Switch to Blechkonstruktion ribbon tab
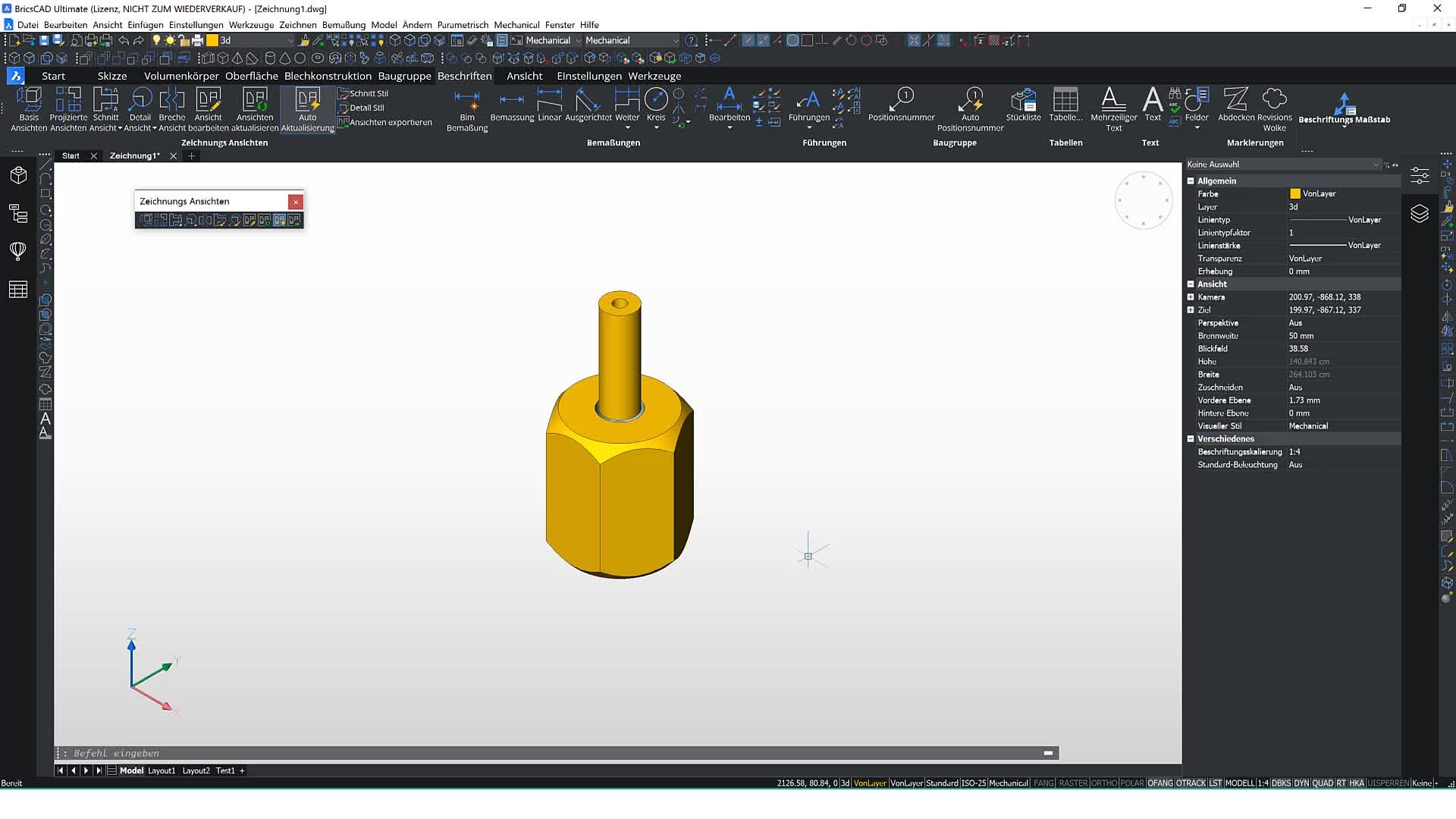Viewport: 1456px width, 819px height. [328, 76]
